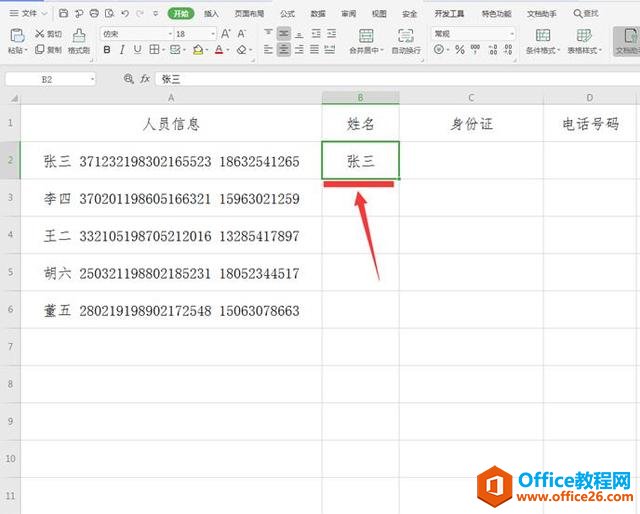Click the Document Assistant ribbon button at right

627,41
